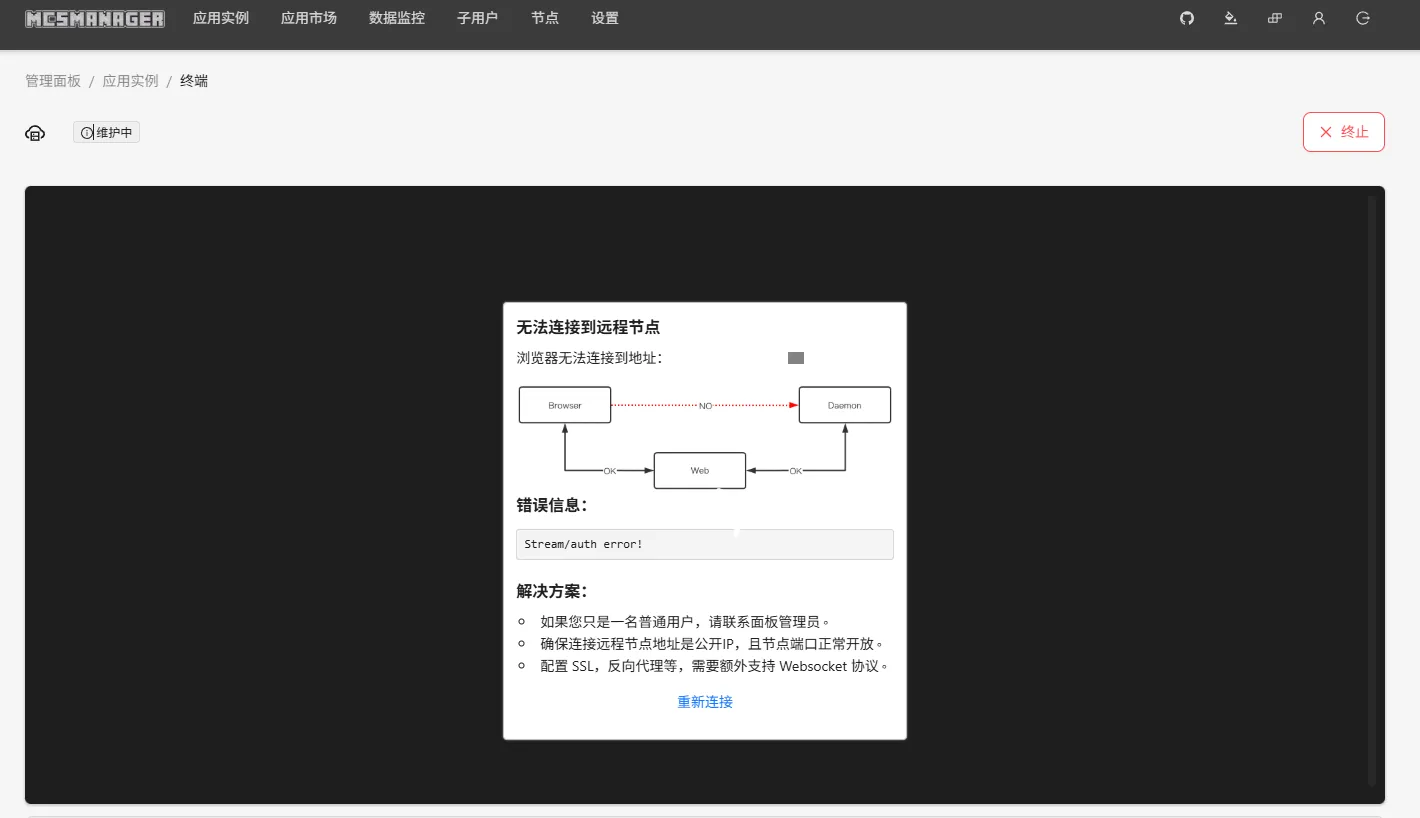The height and width of the screenshot is (818, 1420).
Task: Click the cloud server instance icon
Action: tap(35, 132)
